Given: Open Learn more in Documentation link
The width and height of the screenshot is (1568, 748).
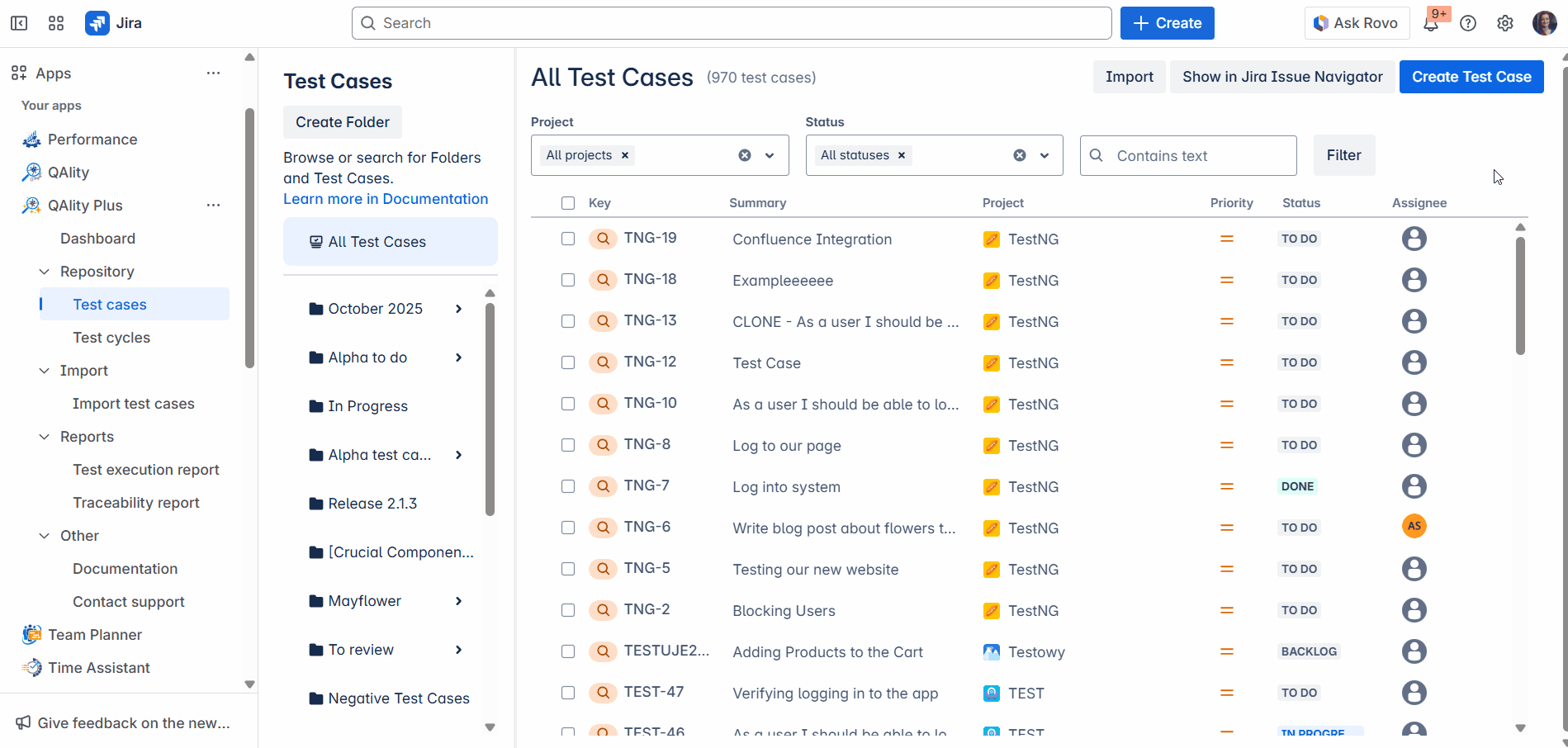Looking at the screenshot, I should (x=386, y=199).
